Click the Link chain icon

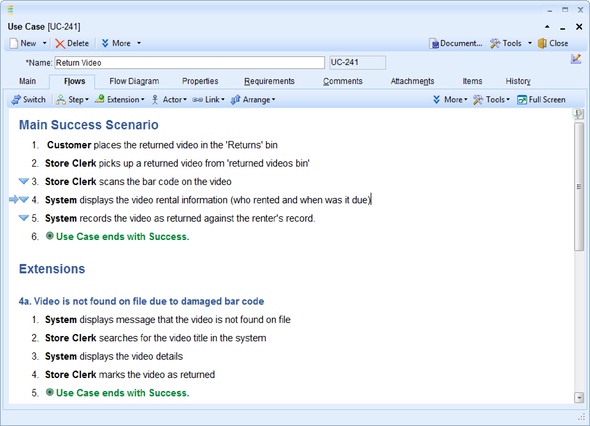coord(198,100)
